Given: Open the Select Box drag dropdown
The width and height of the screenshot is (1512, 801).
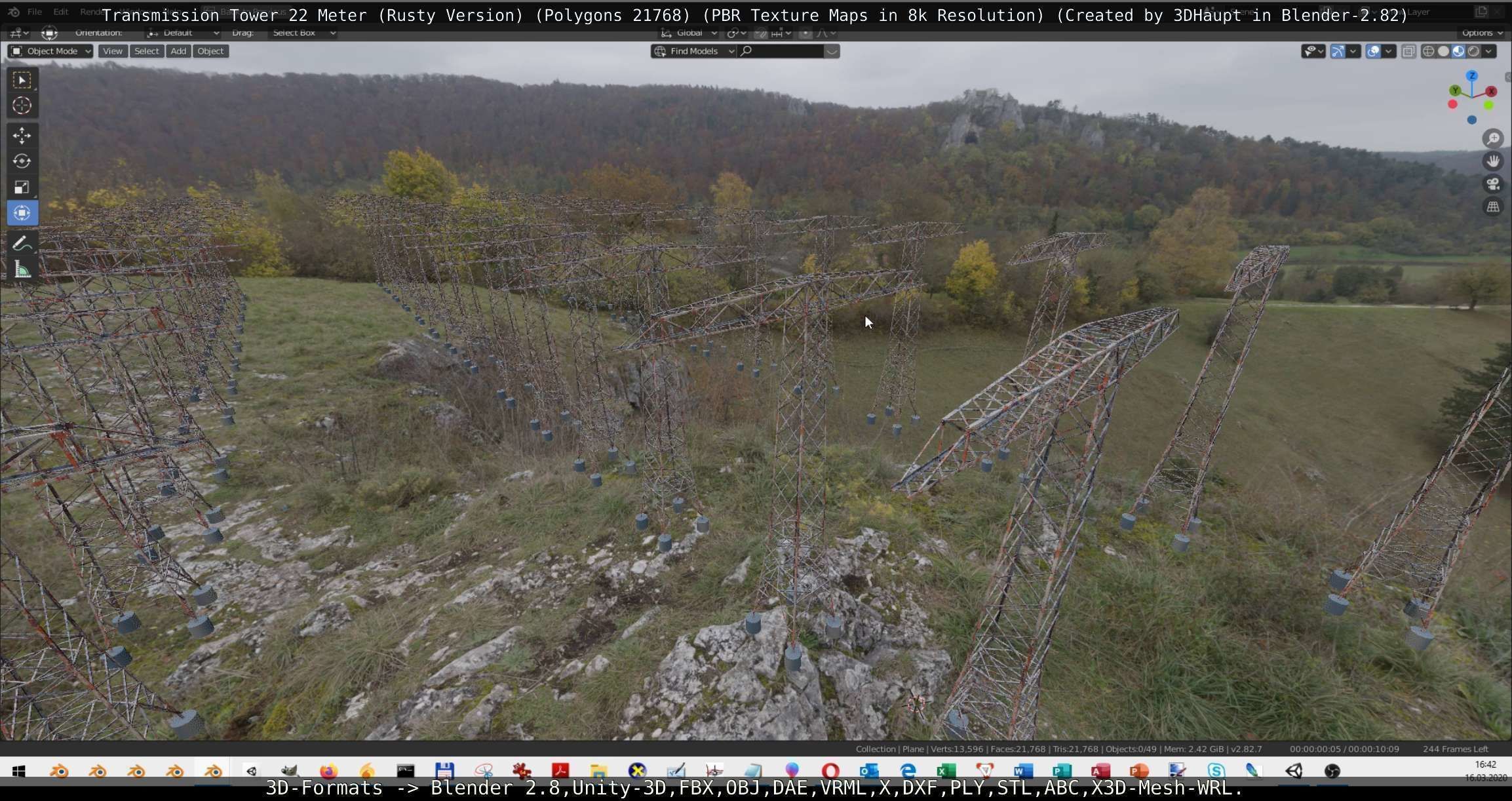Looking at the screenshot, I should (x=303, y=33).
